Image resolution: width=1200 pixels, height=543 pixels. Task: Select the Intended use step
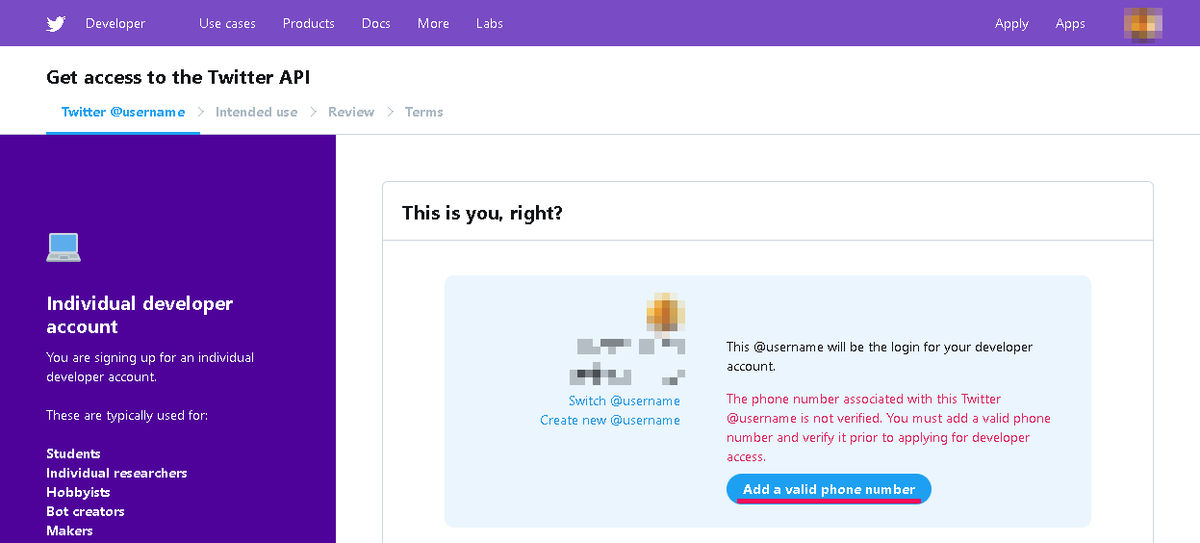pos(256,112)
